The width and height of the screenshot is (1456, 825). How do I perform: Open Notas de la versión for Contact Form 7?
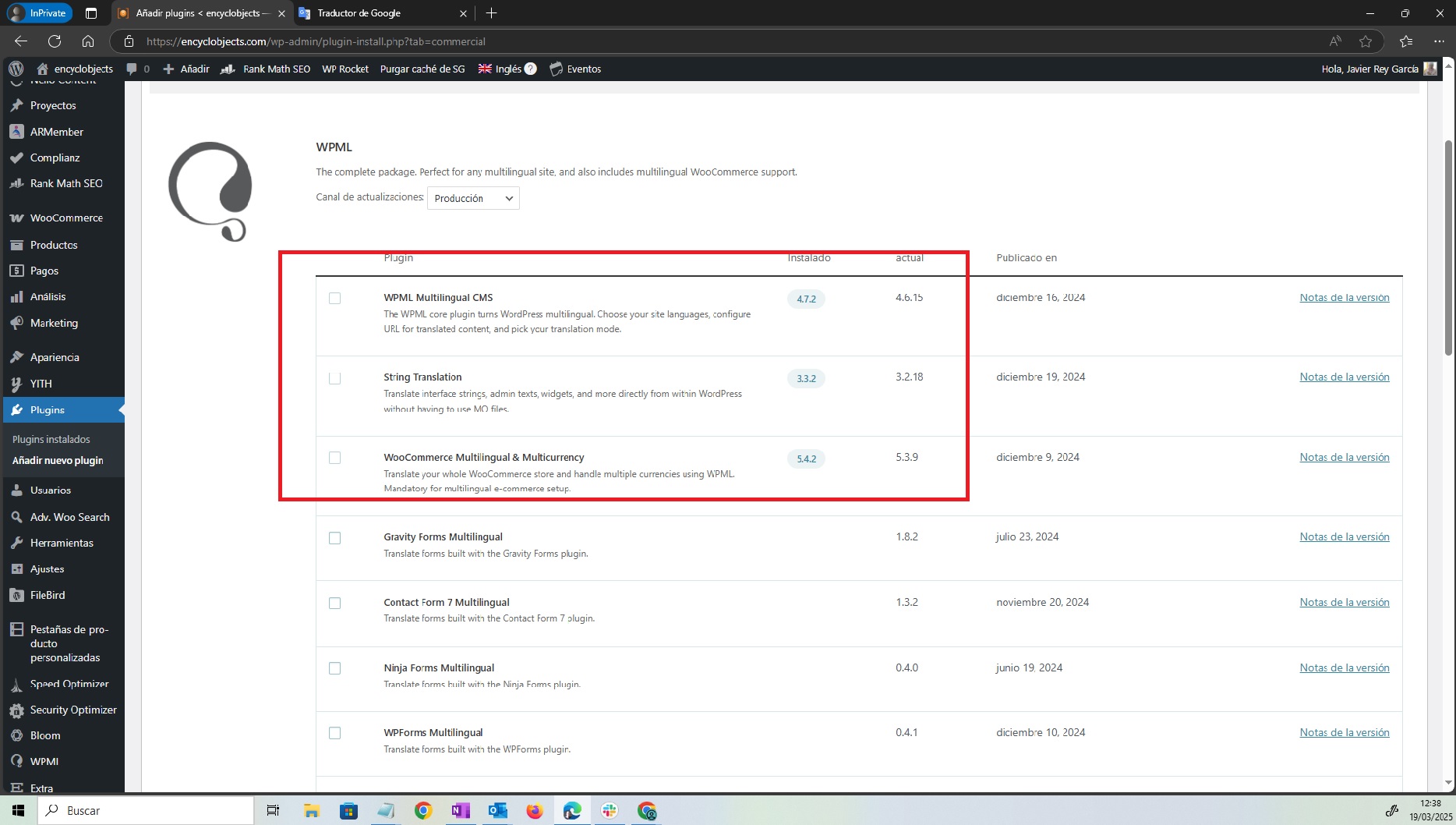(1345, 602)
